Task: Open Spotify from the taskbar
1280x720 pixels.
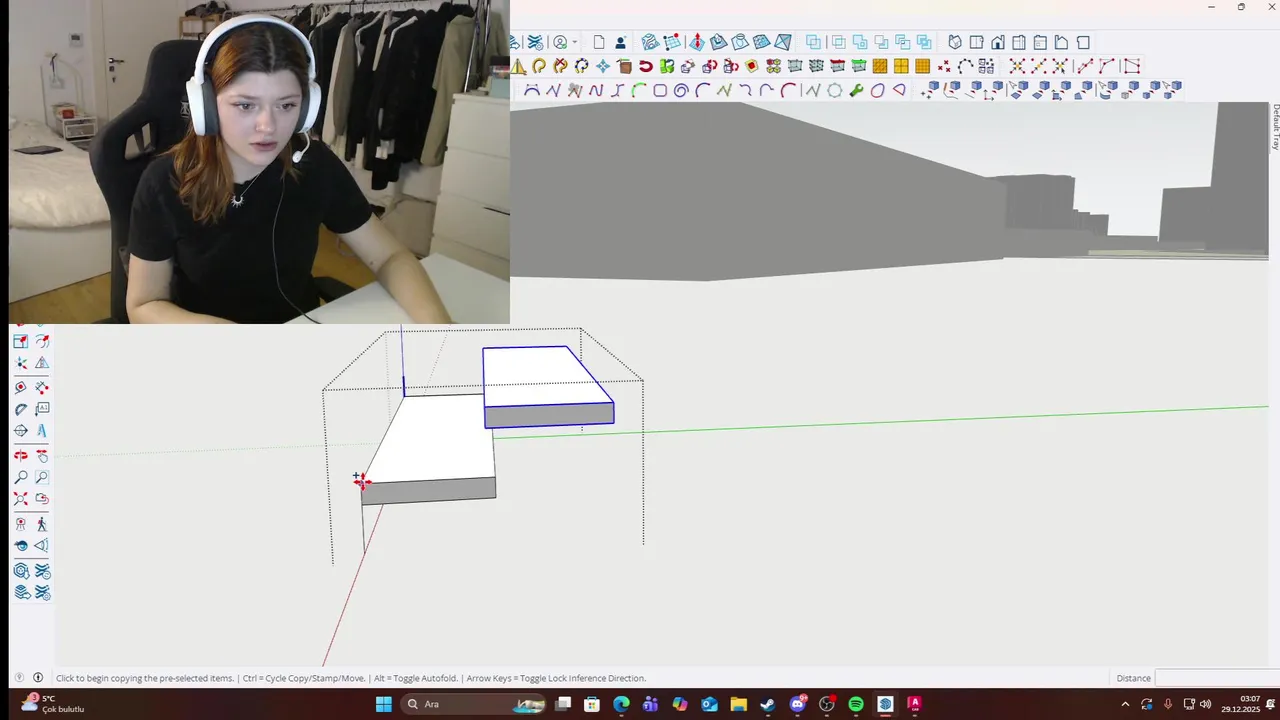Action: [856, 704]
